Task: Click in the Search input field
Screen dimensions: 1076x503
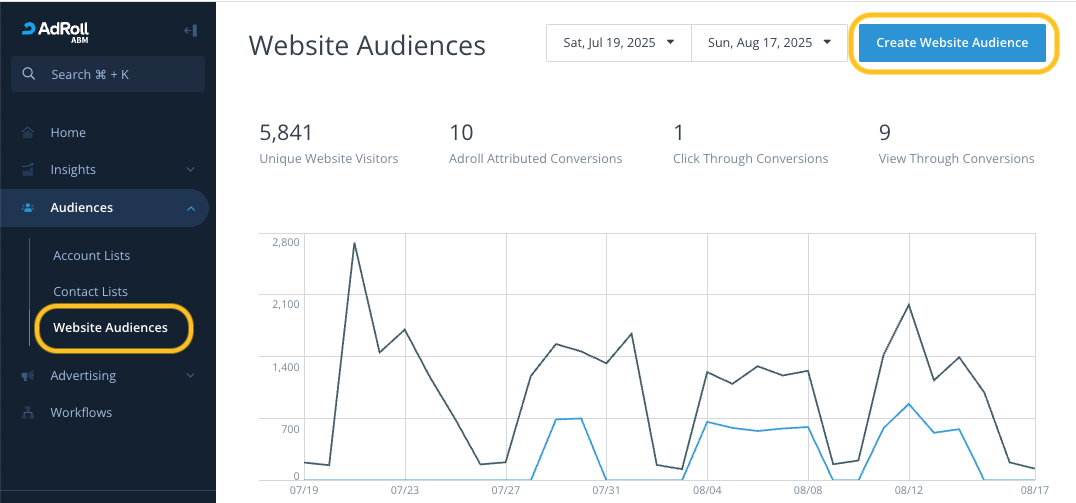Action: pyautogui.click(x=120, y=74)
